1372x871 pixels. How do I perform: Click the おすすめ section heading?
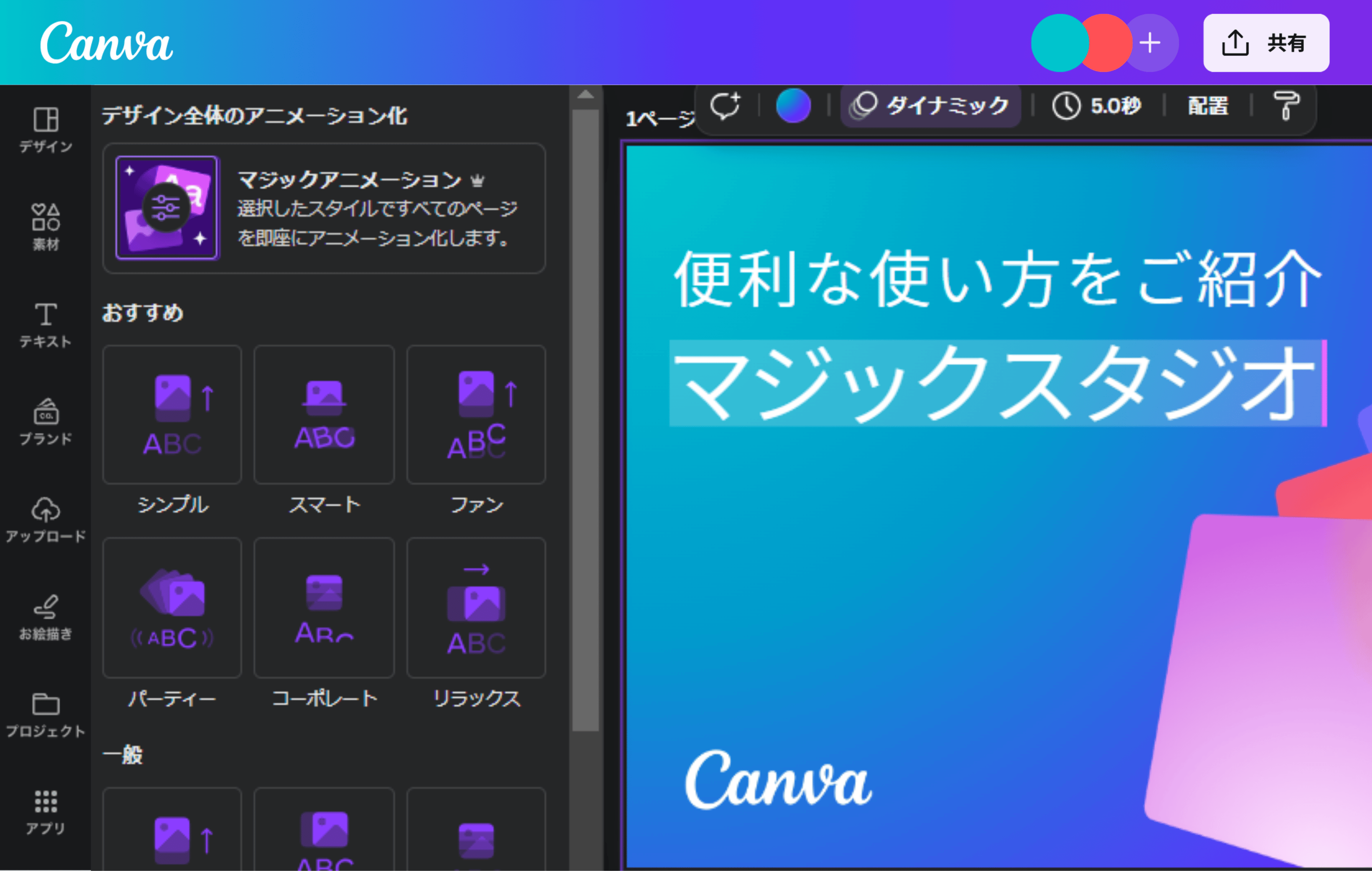point(143,312)
